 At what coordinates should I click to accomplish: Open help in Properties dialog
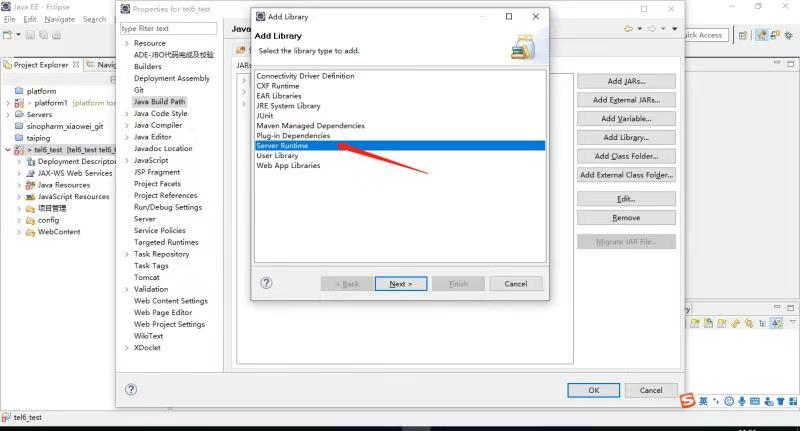pyautogui.click(x=131, y=390)
